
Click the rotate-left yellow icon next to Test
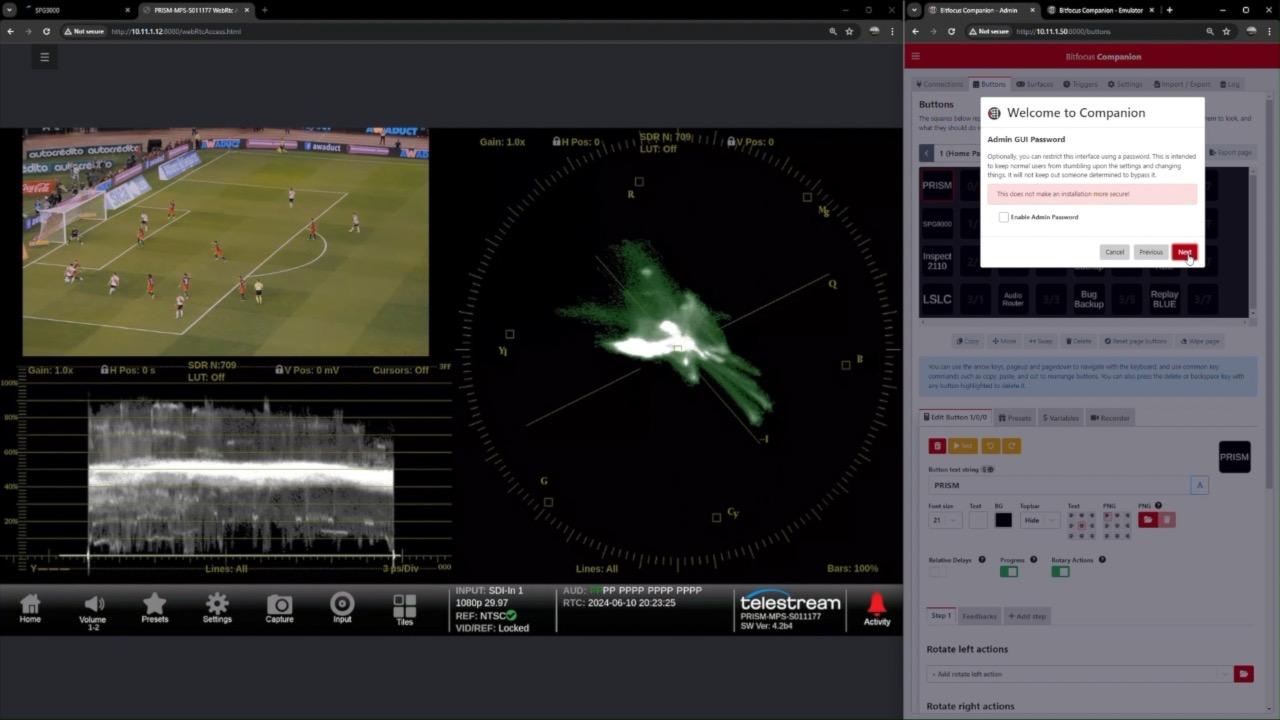(x=990, y=445)
